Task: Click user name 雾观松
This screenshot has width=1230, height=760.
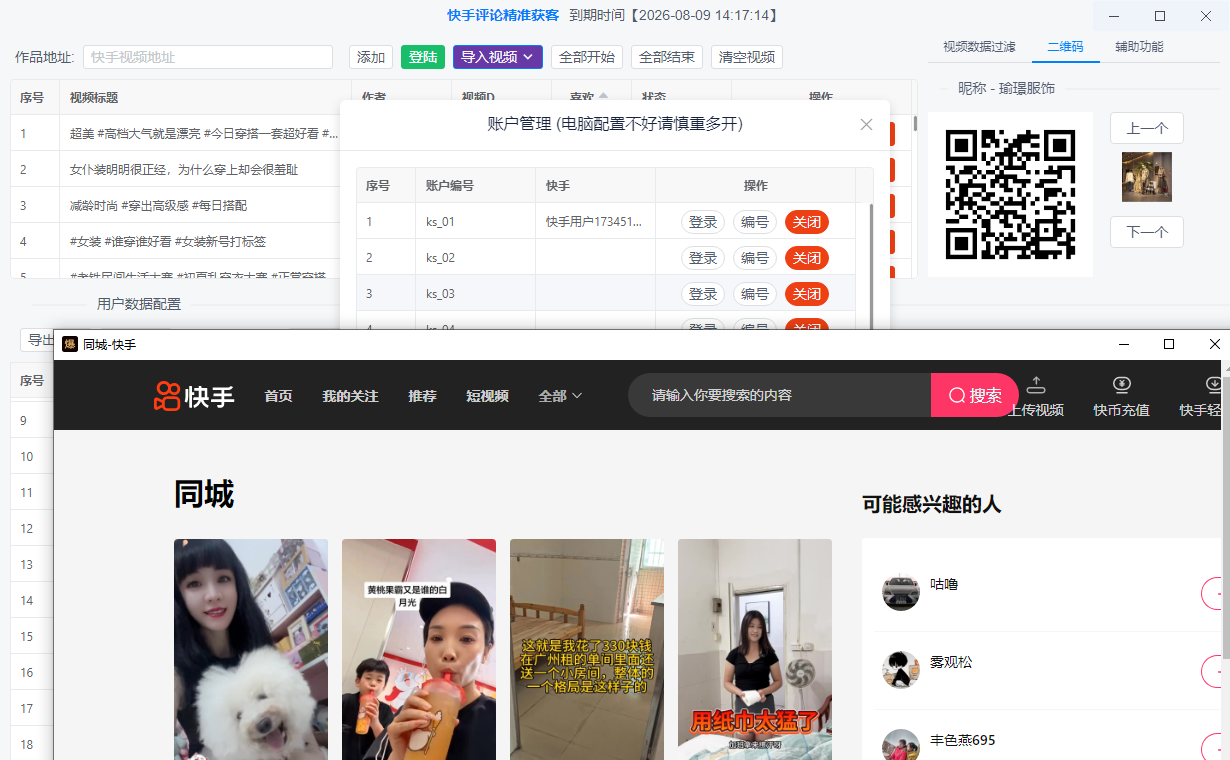Action: point(951,662)
